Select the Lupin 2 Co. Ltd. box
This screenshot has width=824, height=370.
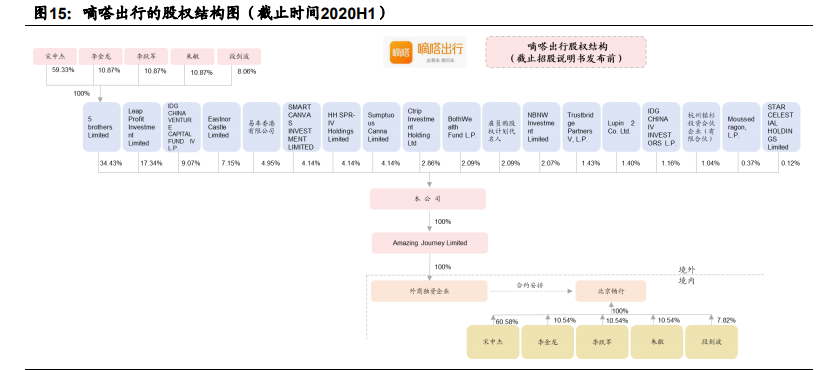(621, 127)
